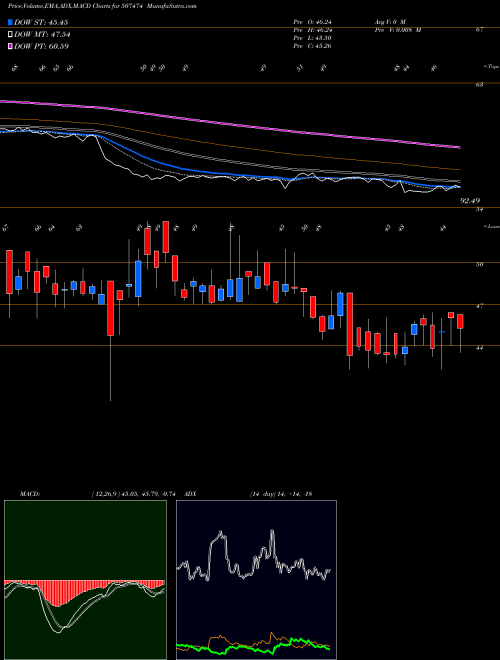
Task: Open the green MACD histogram panel
Action: pyautogui.click(x=85, y=580)
